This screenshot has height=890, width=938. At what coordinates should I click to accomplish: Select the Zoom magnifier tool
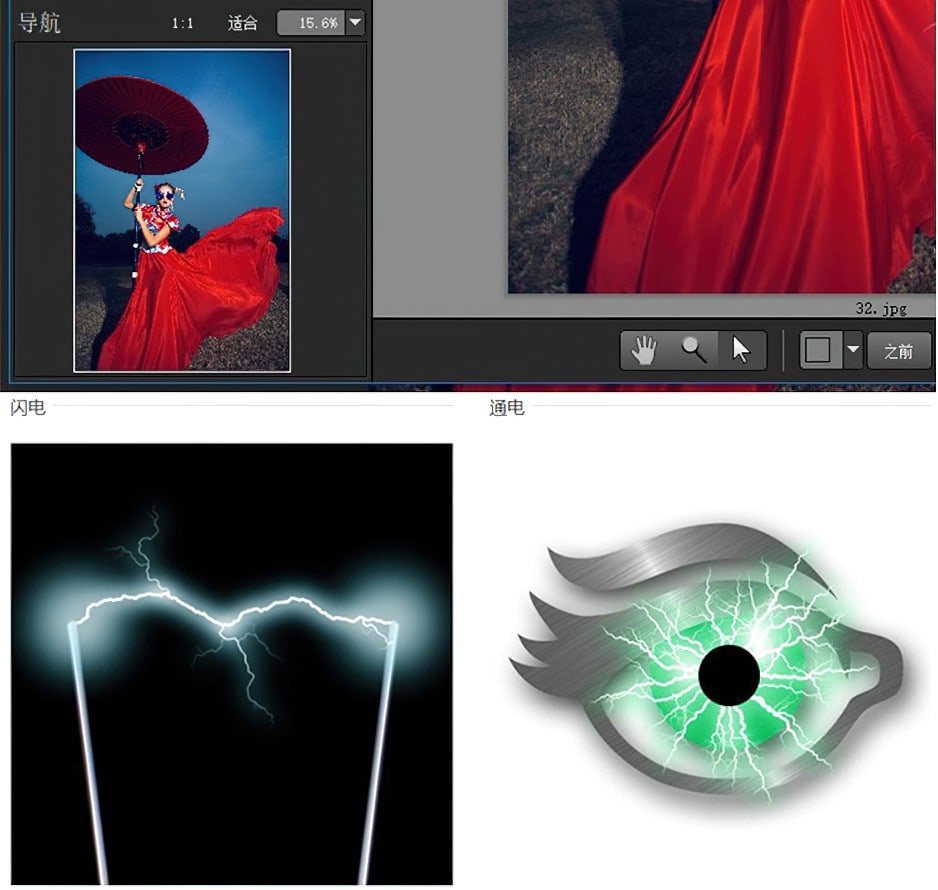693,350
